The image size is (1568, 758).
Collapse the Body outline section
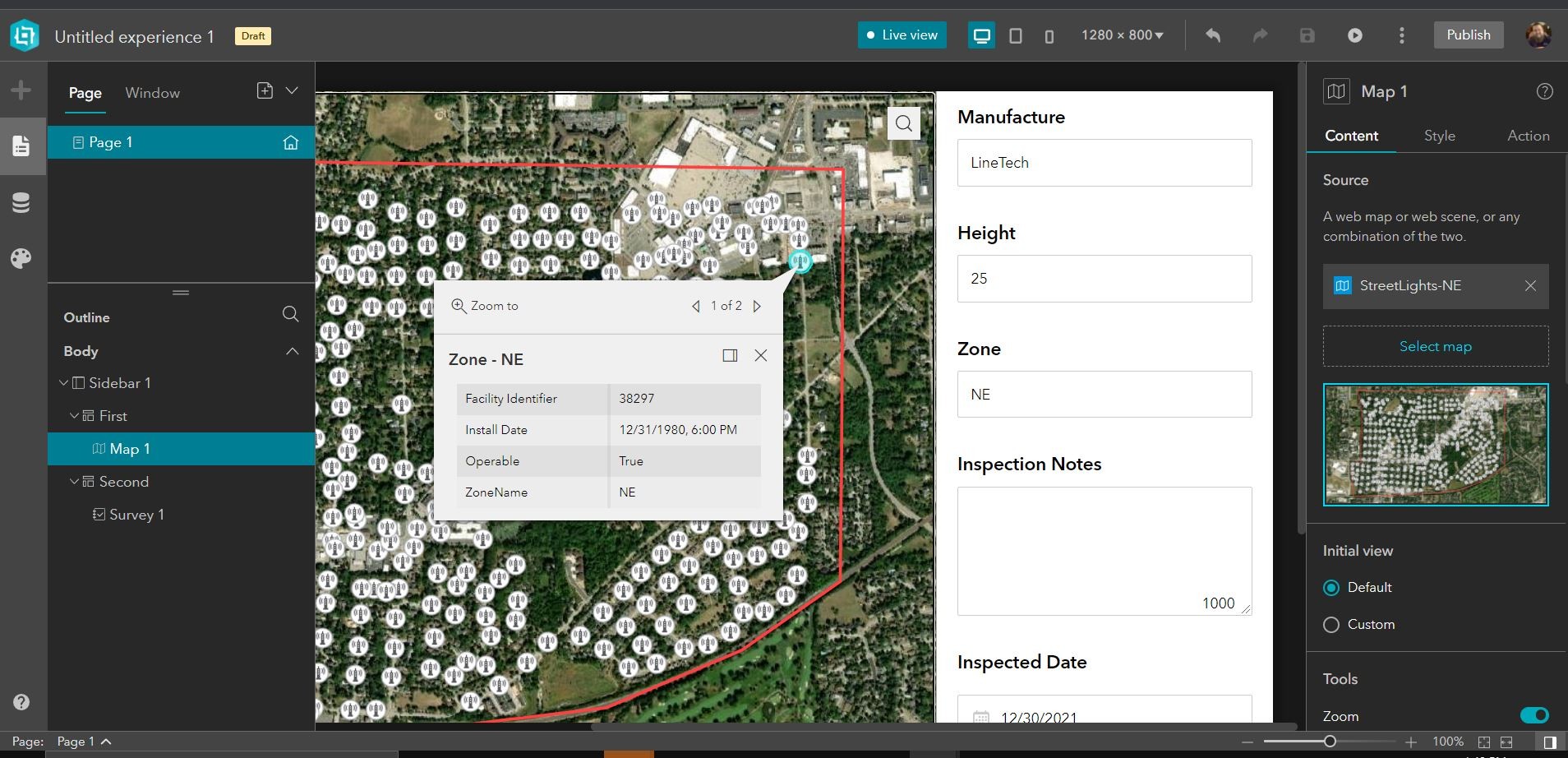[x=292, y=351]
